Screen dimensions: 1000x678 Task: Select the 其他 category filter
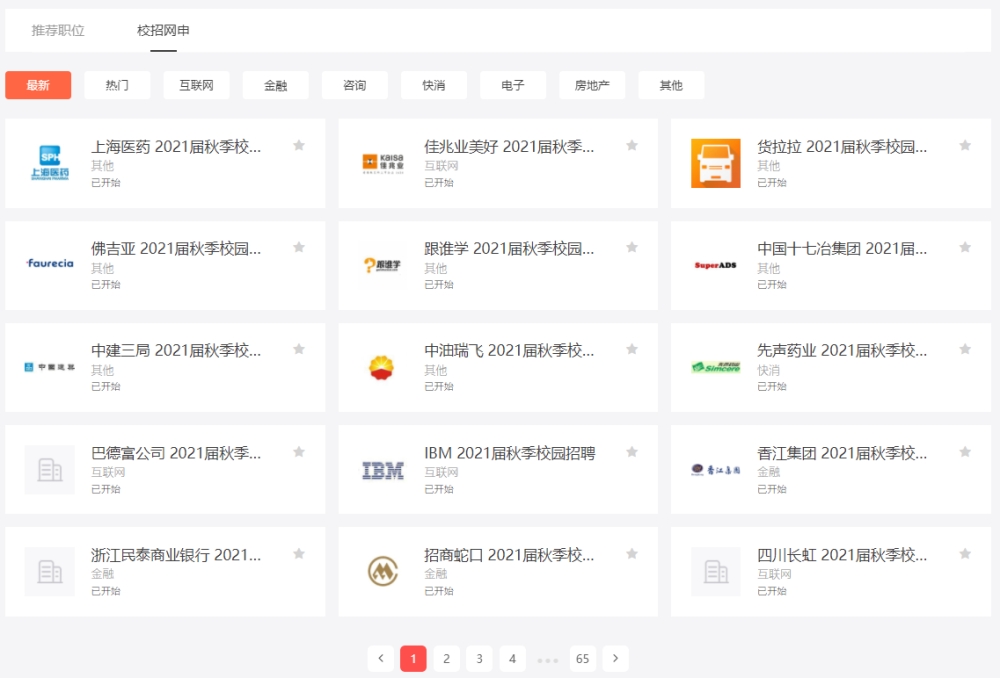[x=671, y=85]
